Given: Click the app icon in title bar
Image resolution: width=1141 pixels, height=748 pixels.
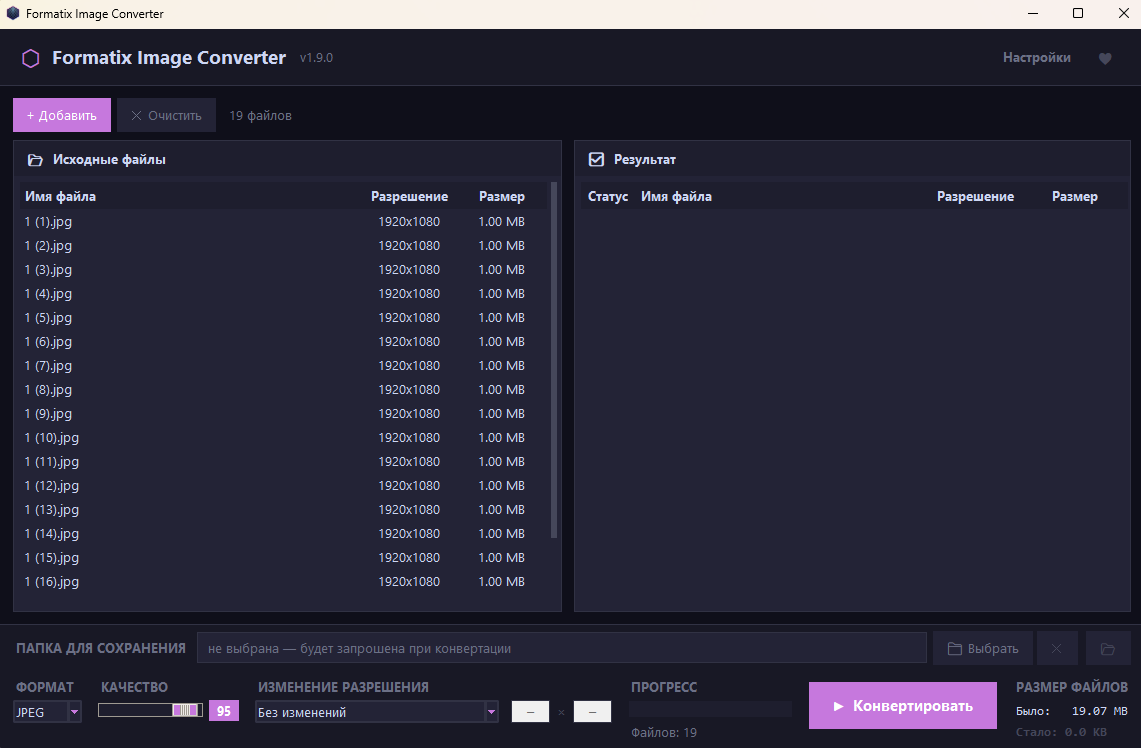Looking at the screenshot, I should coord(12,13).
